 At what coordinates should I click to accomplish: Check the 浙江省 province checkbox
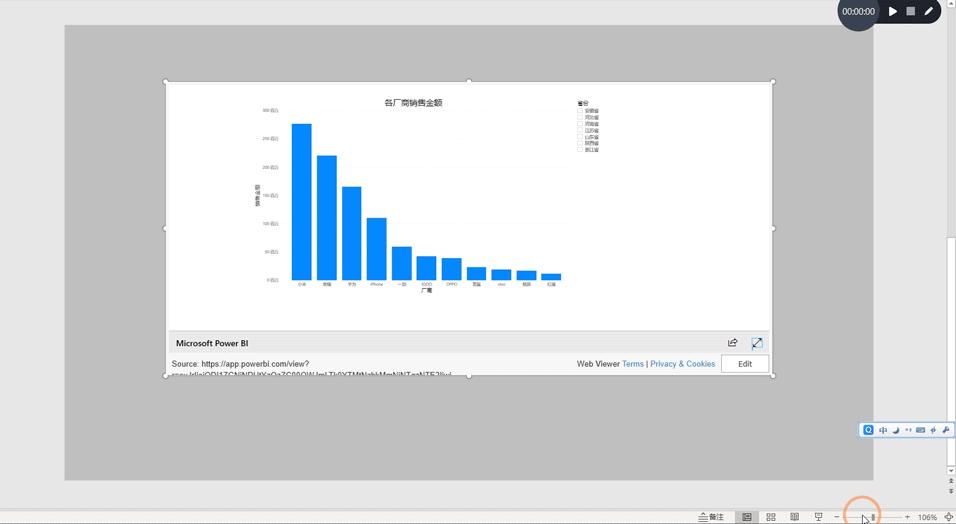tap(580, 149)
